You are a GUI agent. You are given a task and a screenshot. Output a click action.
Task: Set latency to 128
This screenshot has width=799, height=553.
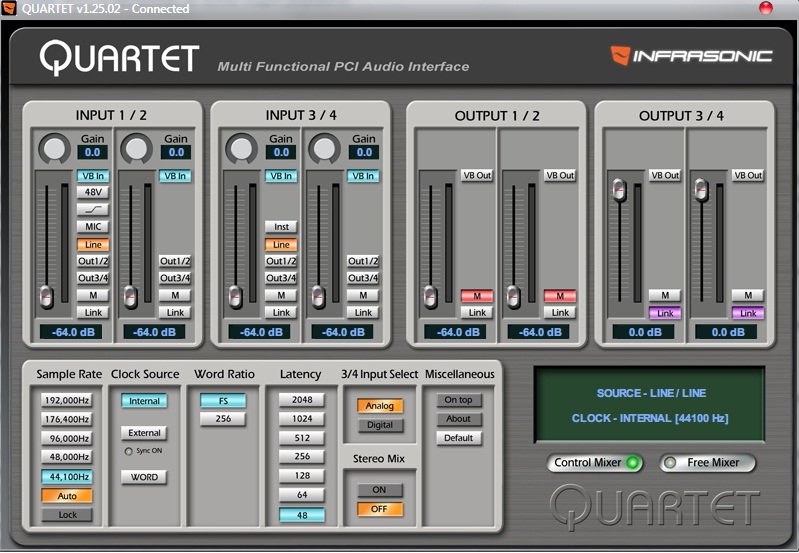click(x=302, y=476)
